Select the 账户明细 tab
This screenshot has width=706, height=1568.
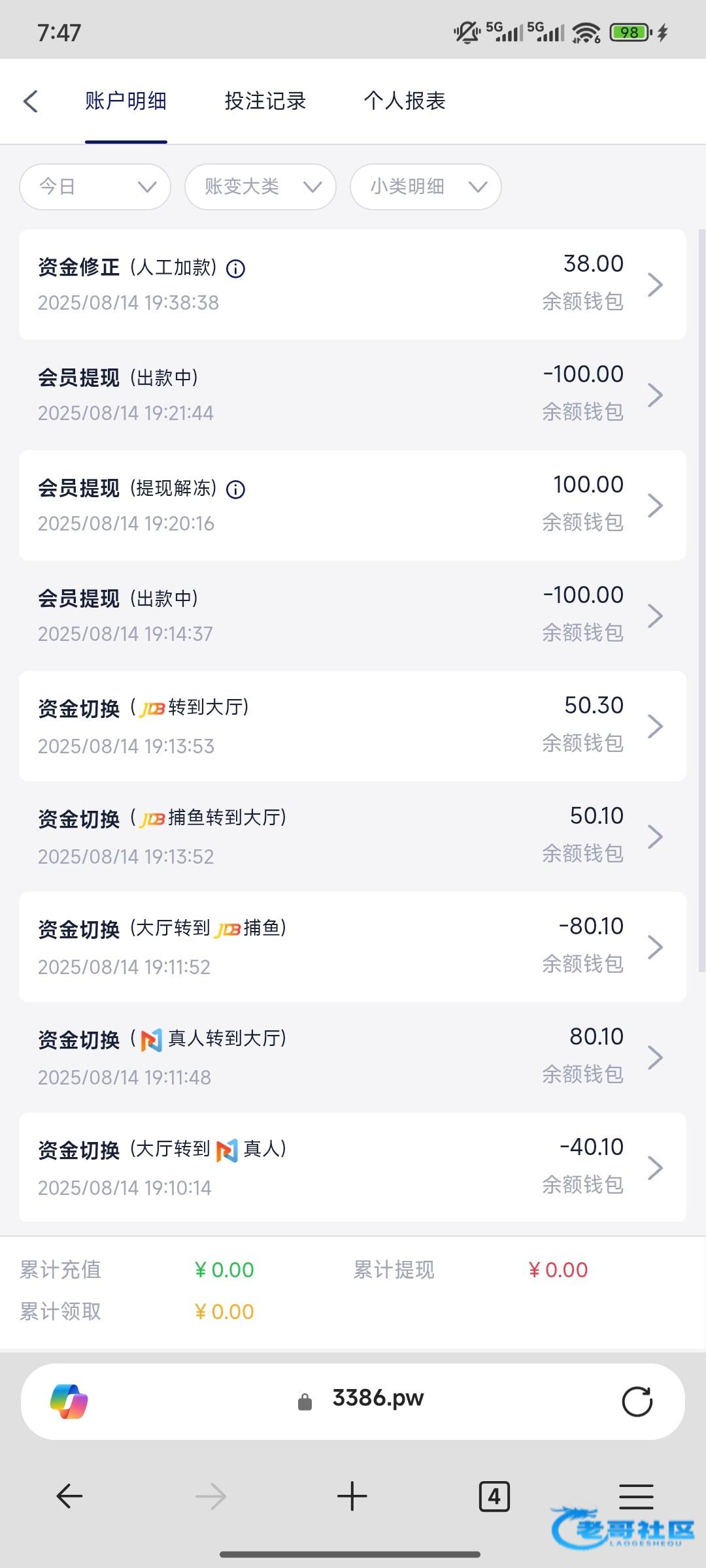[x=126, y=101]
